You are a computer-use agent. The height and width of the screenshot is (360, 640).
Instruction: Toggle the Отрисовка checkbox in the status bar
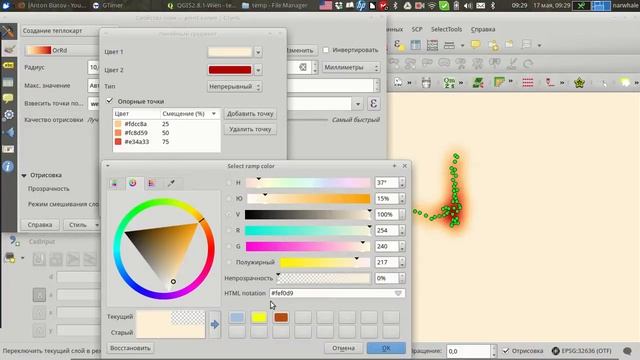coord(506,351)
